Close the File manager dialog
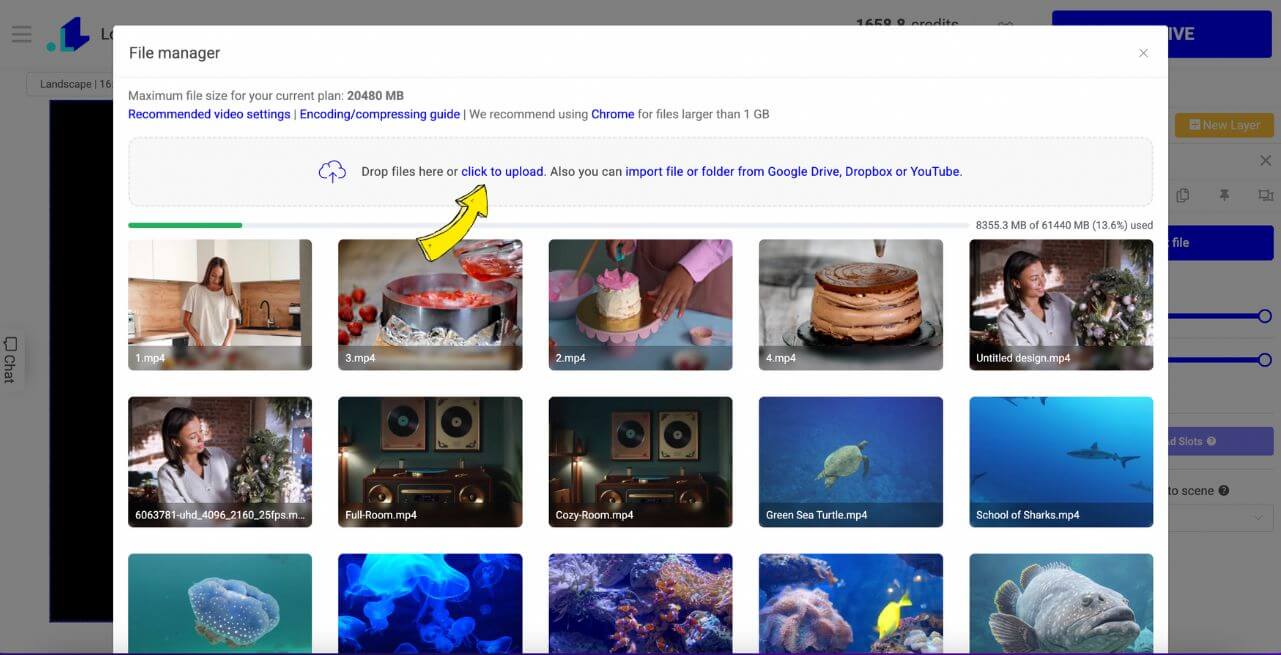The height and width of the screenshot is (655, 1281). pyautogui.click(x=1143, y=53)
